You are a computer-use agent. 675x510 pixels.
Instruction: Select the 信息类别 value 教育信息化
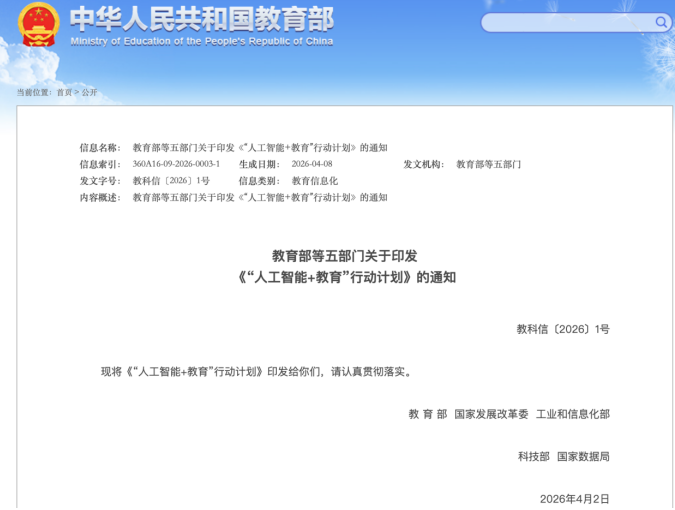[315, 181]
